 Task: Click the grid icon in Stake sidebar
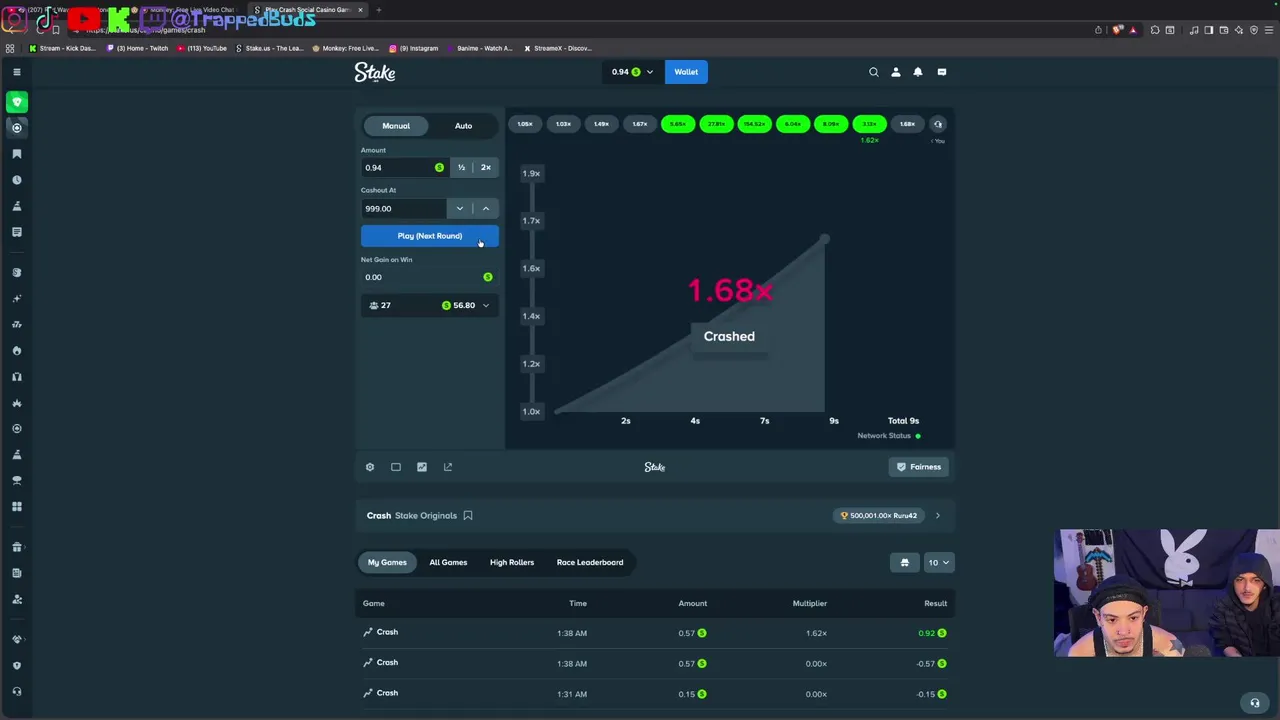[x=16, y=507]
